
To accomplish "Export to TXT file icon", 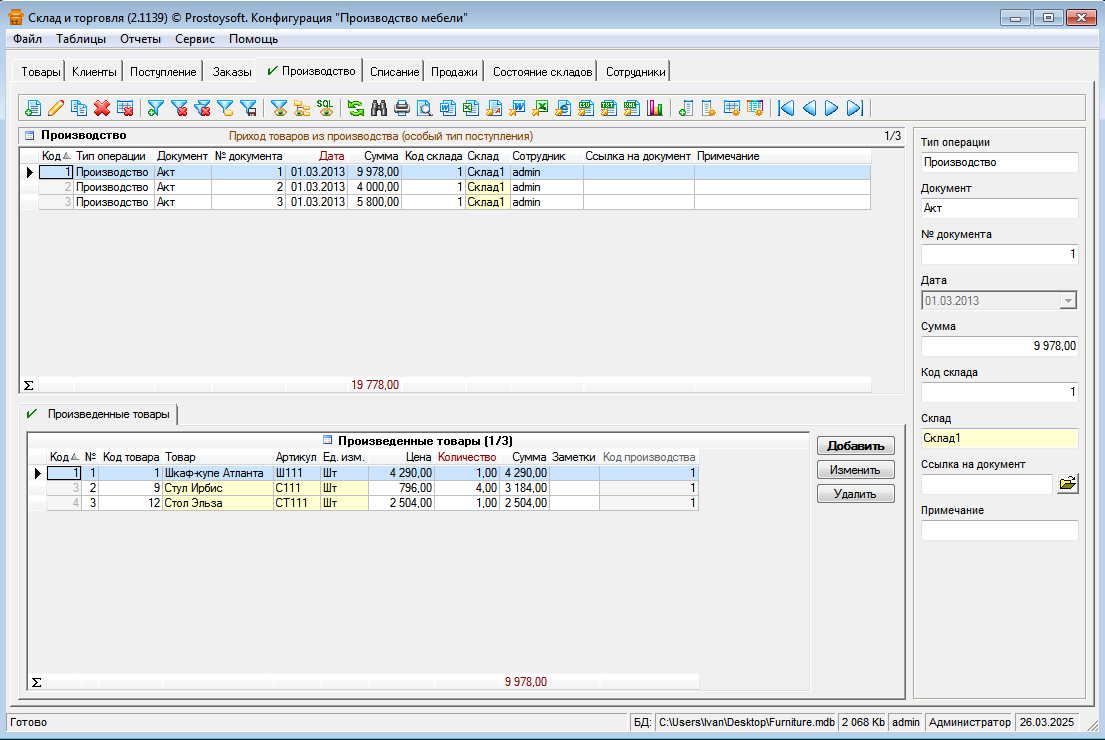I will 609,108.
